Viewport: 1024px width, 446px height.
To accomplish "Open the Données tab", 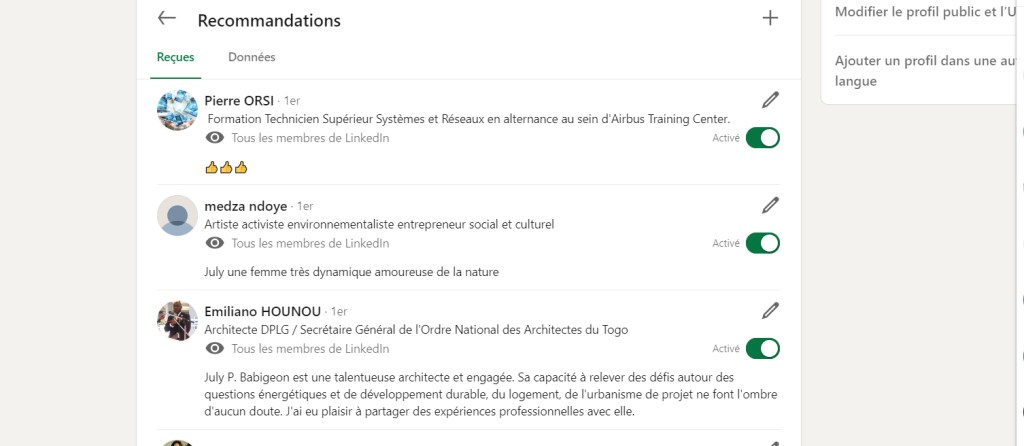I will pyautogui.click(x=252, y=57).
